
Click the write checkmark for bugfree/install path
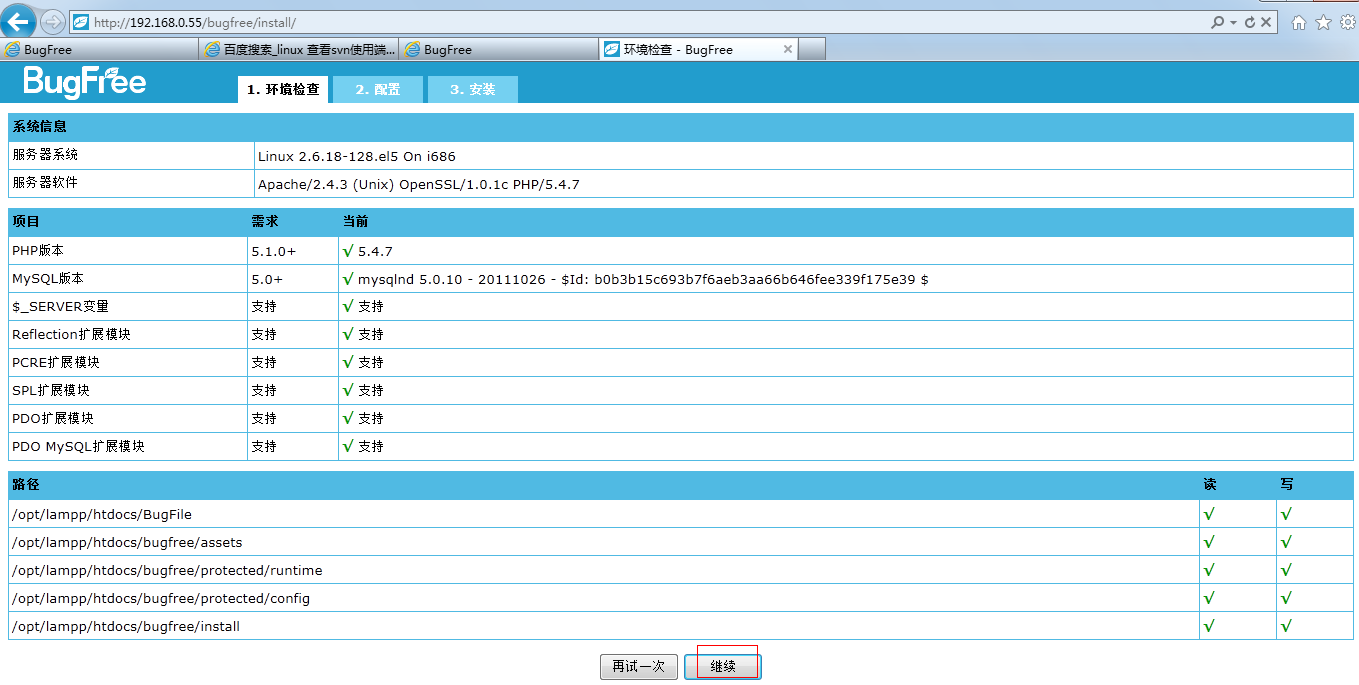click(1286, 625)
